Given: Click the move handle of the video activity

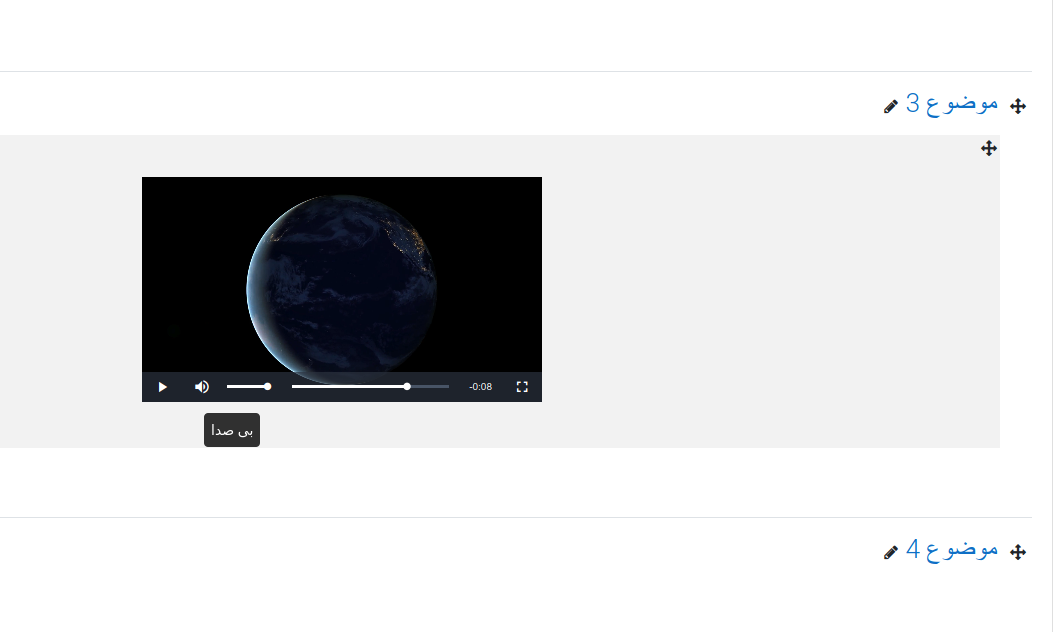Looking at the screenshot, I should (x=989, y=148).
